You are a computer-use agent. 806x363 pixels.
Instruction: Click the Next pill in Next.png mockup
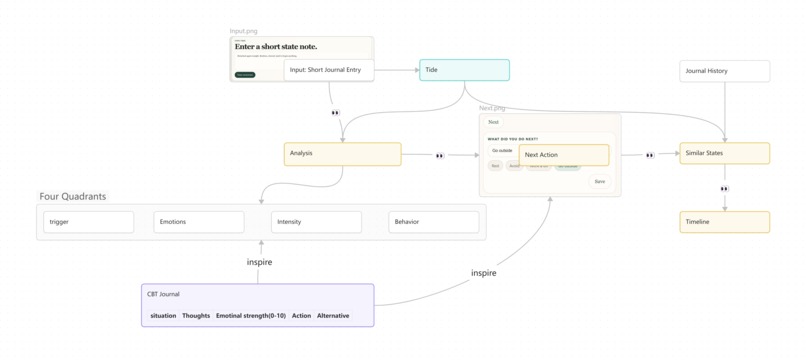(493, 122)
